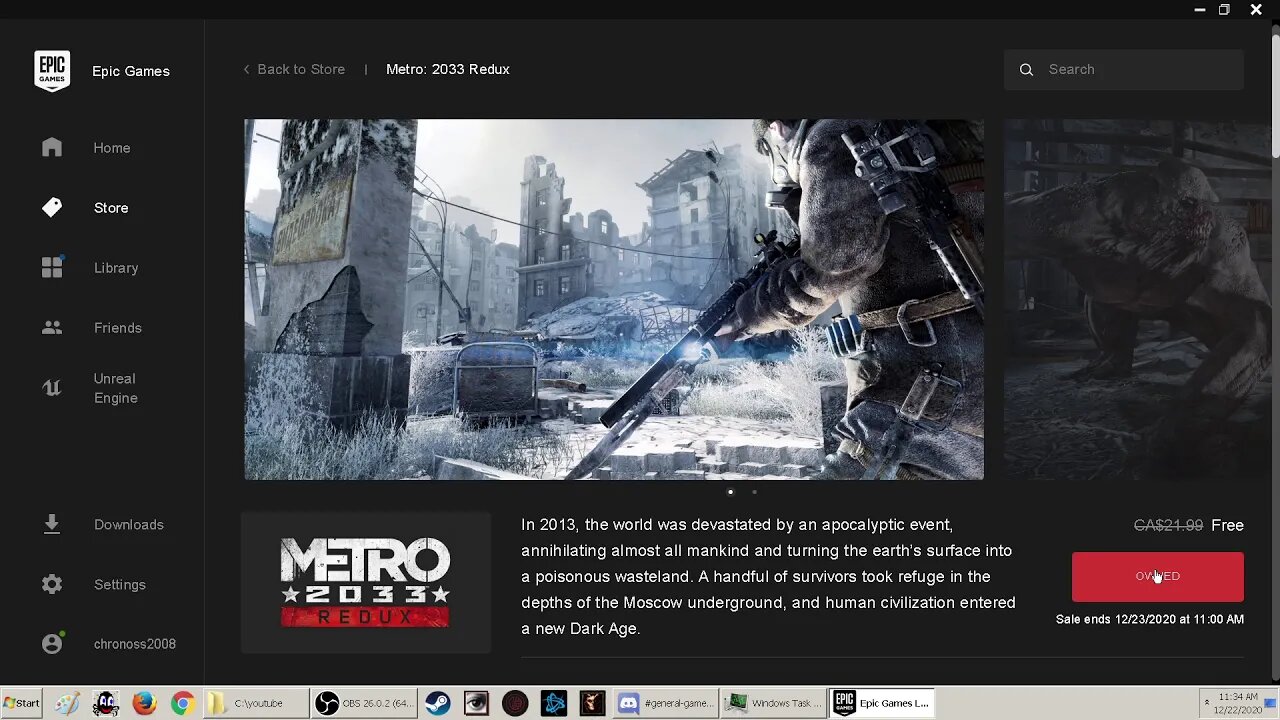The width and height of the screenshot is (1280, 720).
Task: Switch to Discord #general-game taskbar button
Action: pyautogui.click(x=667, y=703)
